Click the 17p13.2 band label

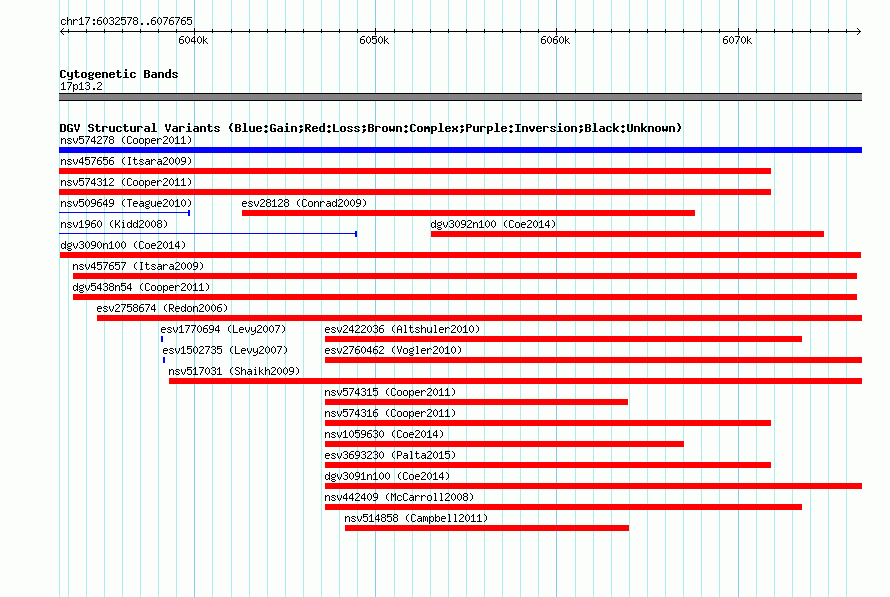[x=81, y=86]
